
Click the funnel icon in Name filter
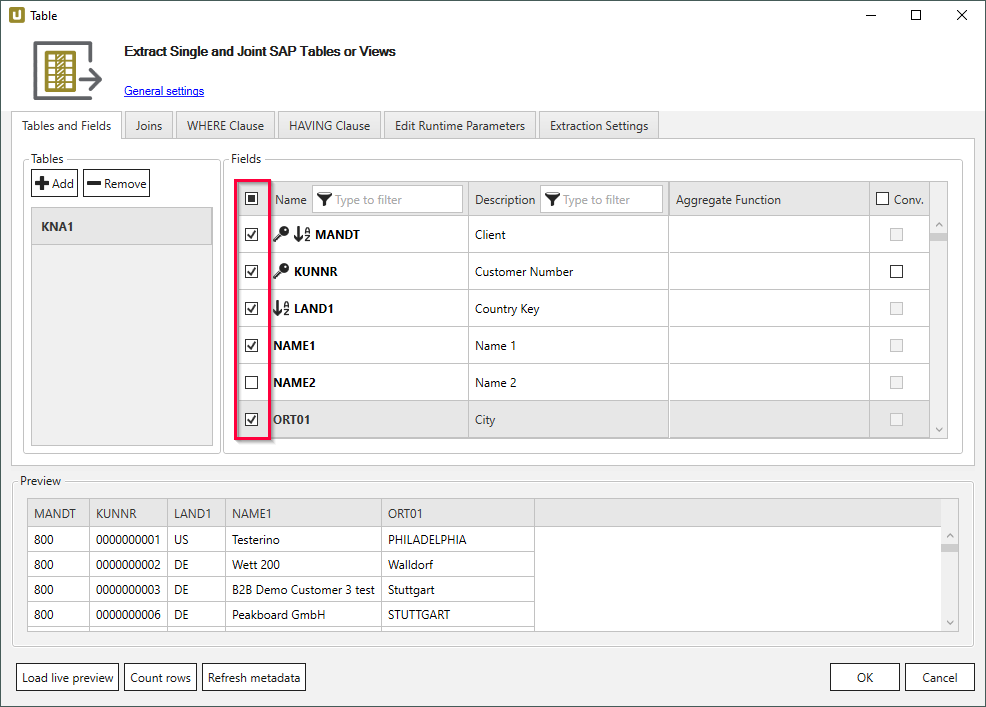click(x=324, y=199)
